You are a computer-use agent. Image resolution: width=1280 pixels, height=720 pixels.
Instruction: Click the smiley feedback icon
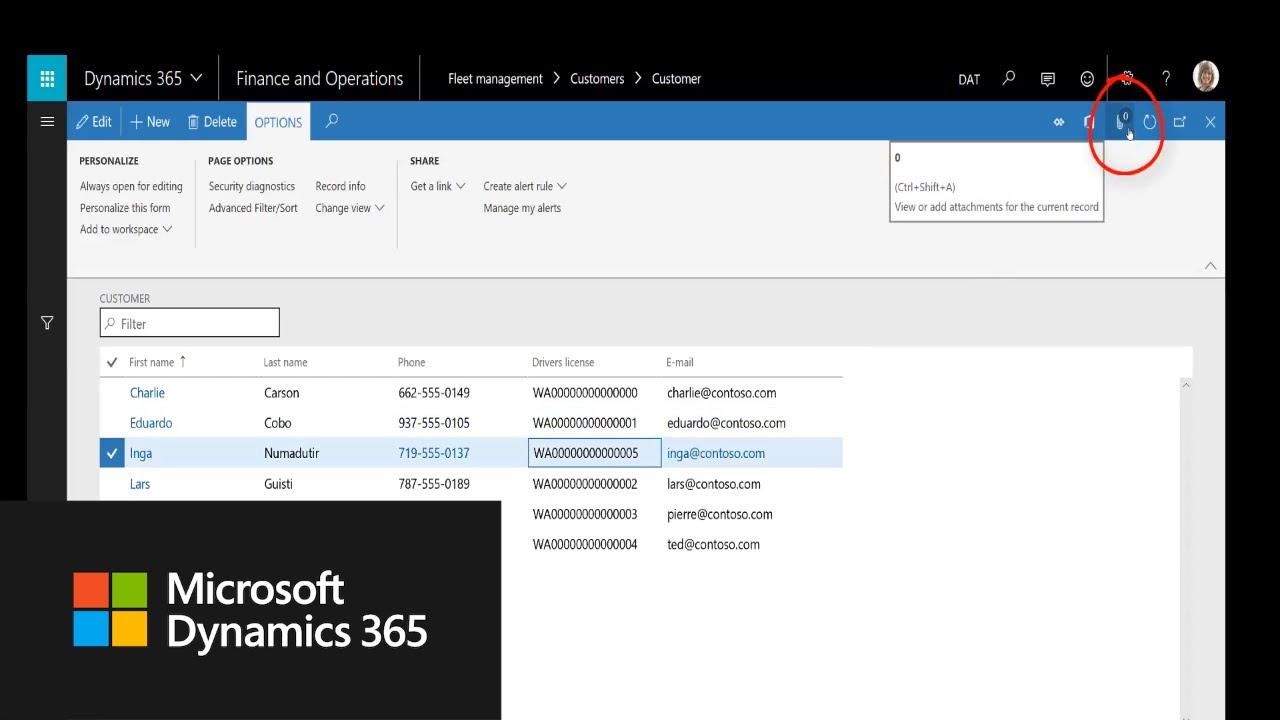pyautogui.click(x=1087, y=78)
